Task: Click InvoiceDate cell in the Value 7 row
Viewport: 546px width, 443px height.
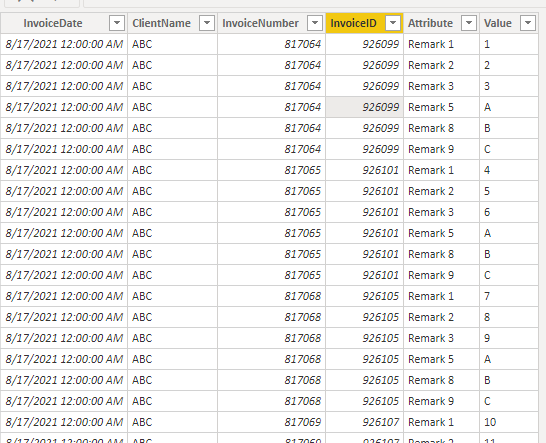Action: [x=64, y=296]
